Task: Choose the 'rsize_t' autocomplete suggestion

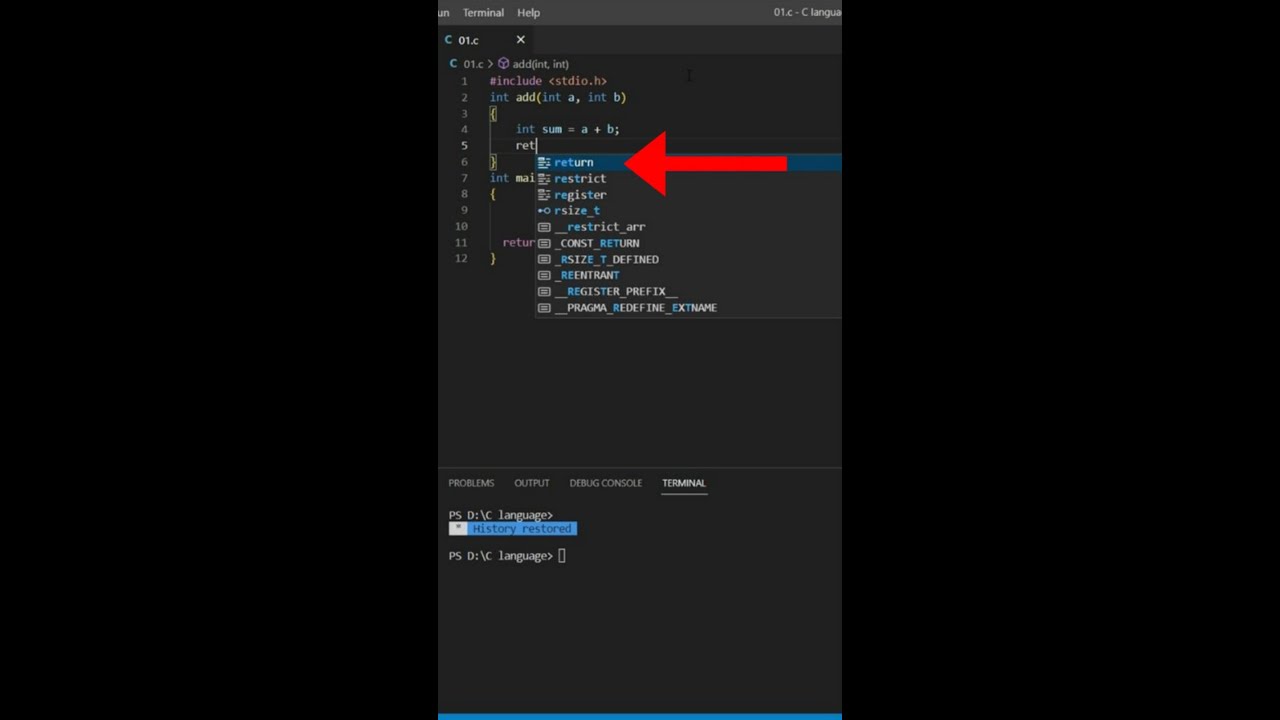Action: point(688,210)
